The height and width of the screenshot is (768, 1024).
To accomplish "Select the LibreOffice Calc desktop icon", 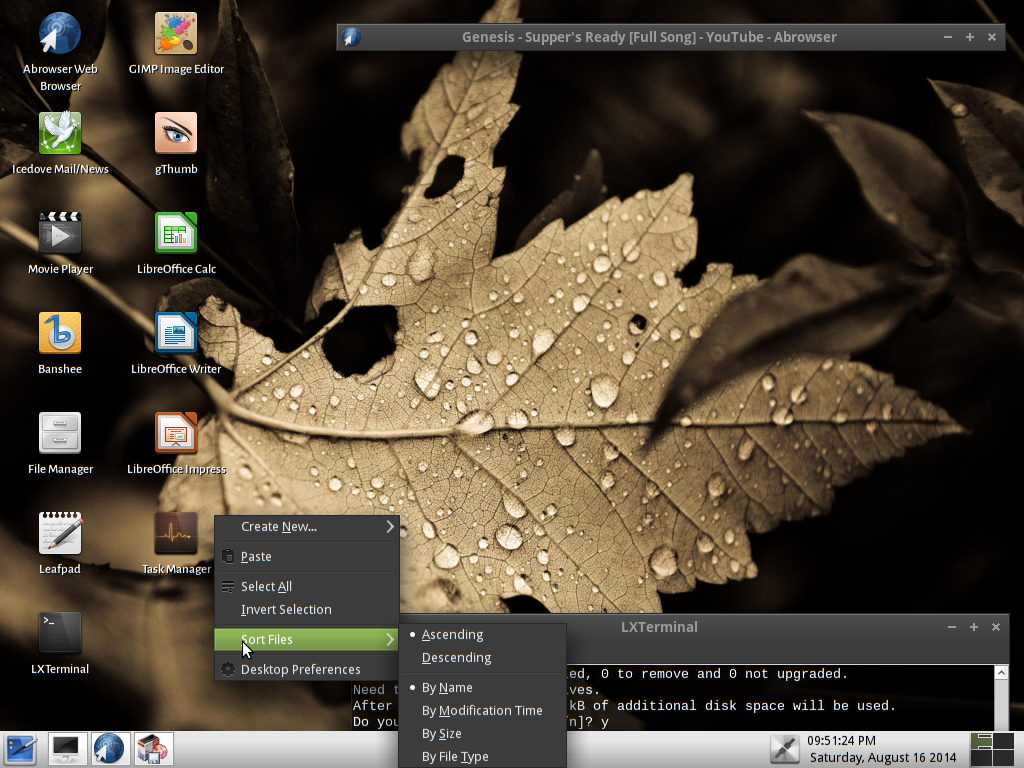I will click(176, 234).
